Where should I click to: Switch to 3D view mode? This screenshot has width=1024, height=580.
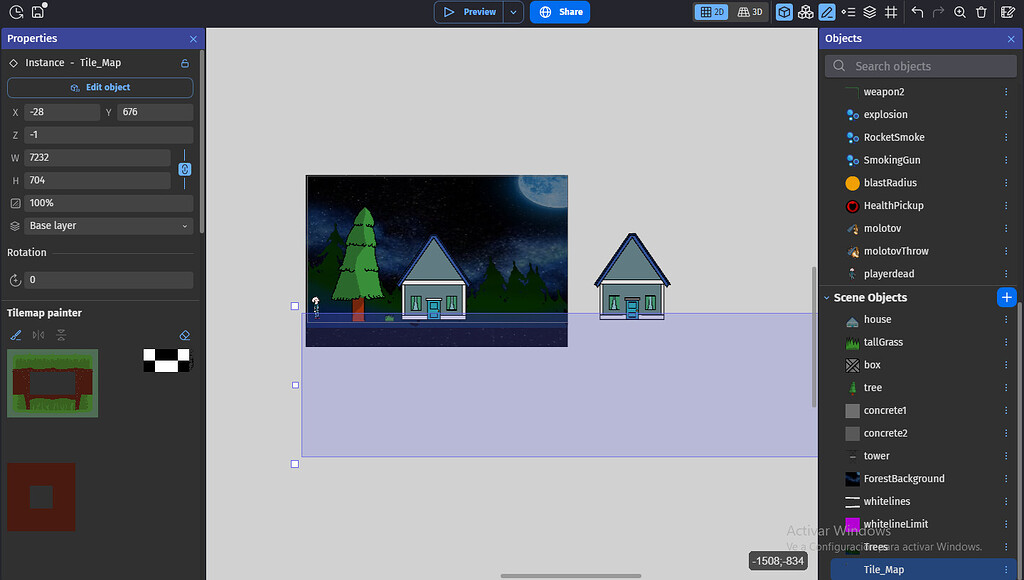[x=749, y=11]
